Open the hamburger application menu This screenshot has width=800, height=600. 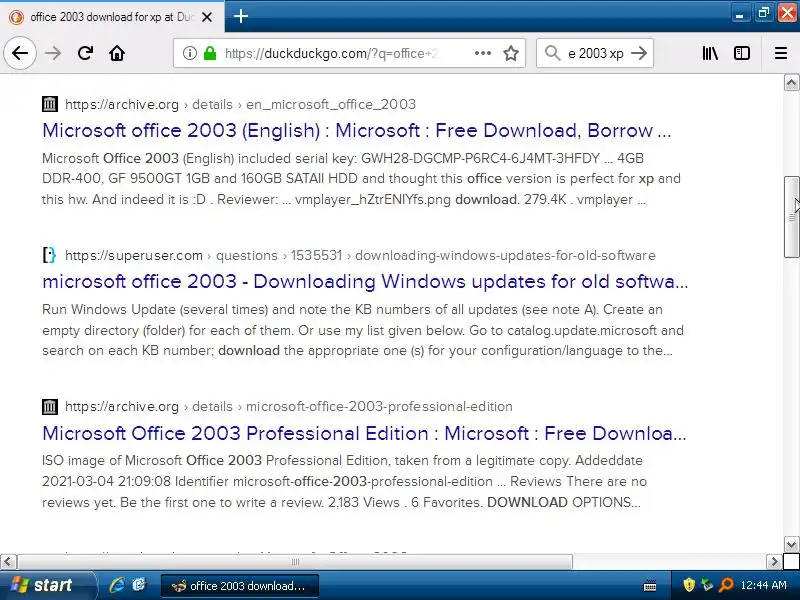pos(781,53)
